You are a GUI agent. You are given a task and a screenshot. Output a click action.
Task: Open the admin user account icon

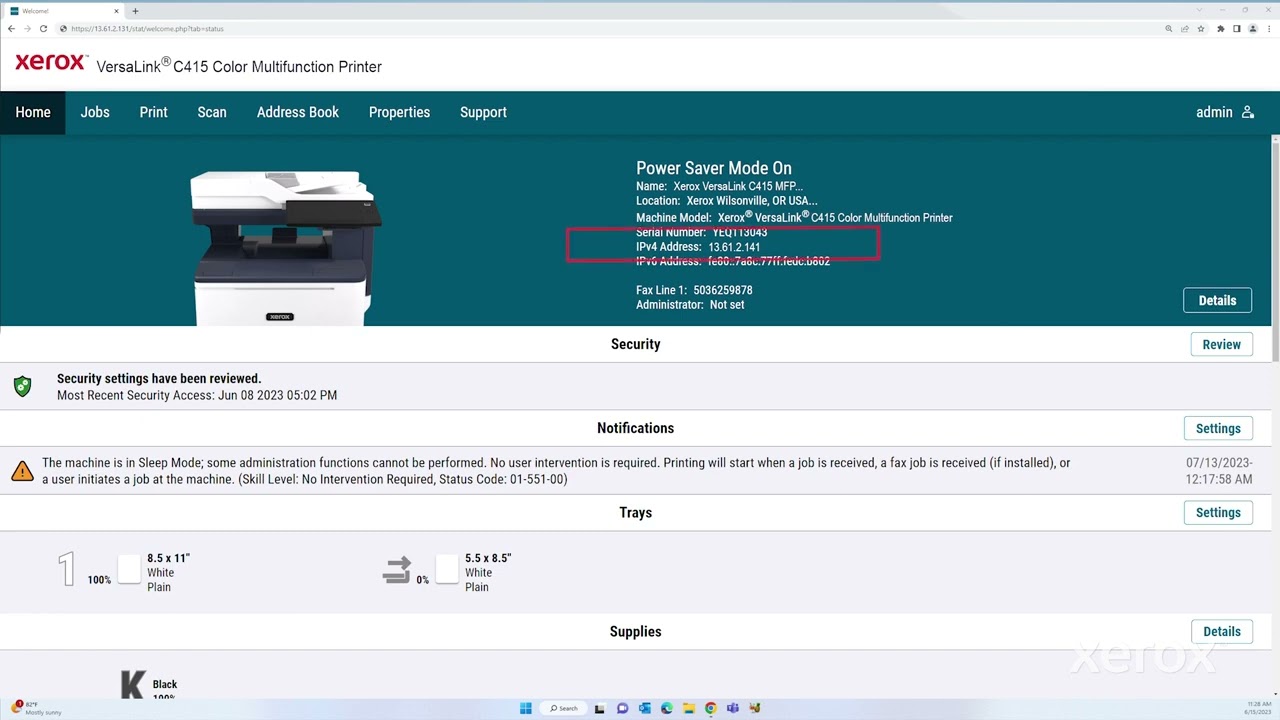1247,112
